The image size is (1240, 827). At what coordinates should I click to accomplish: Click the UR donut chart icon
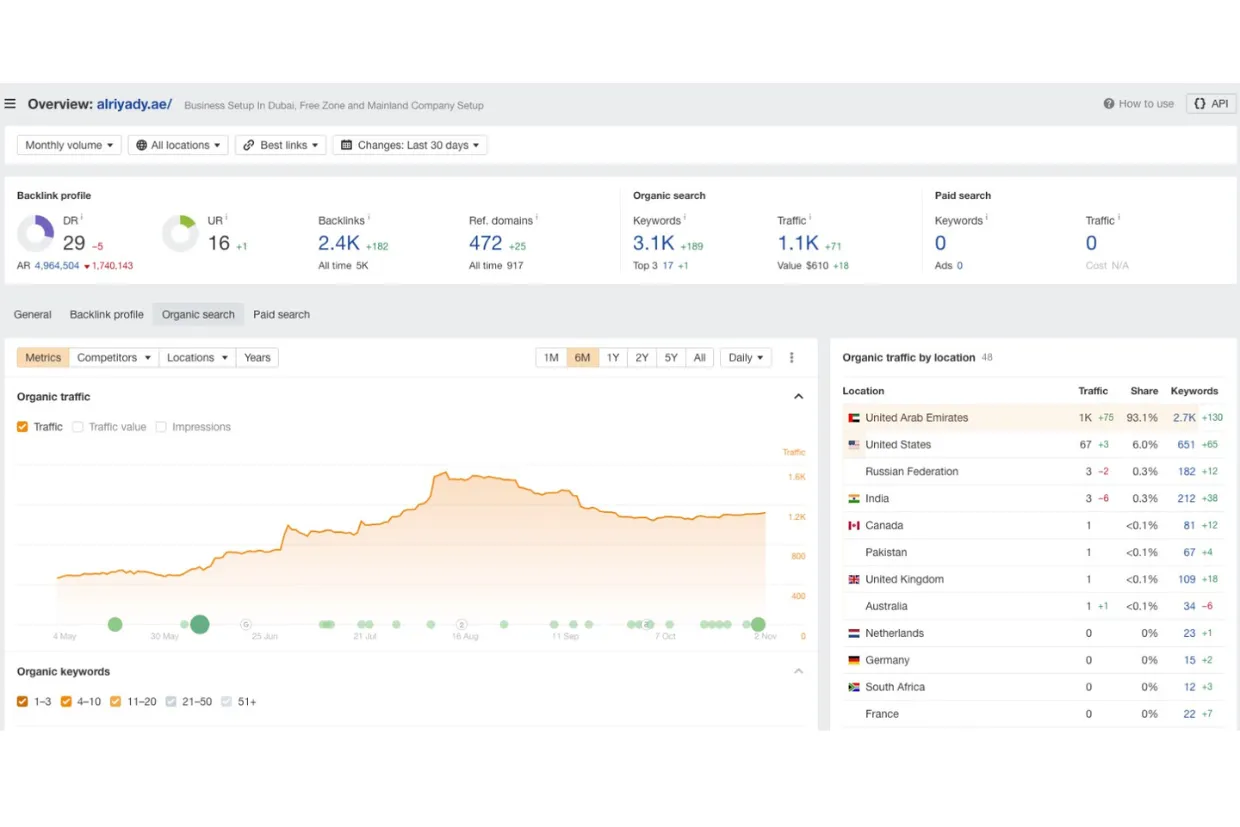pos(180,233)
